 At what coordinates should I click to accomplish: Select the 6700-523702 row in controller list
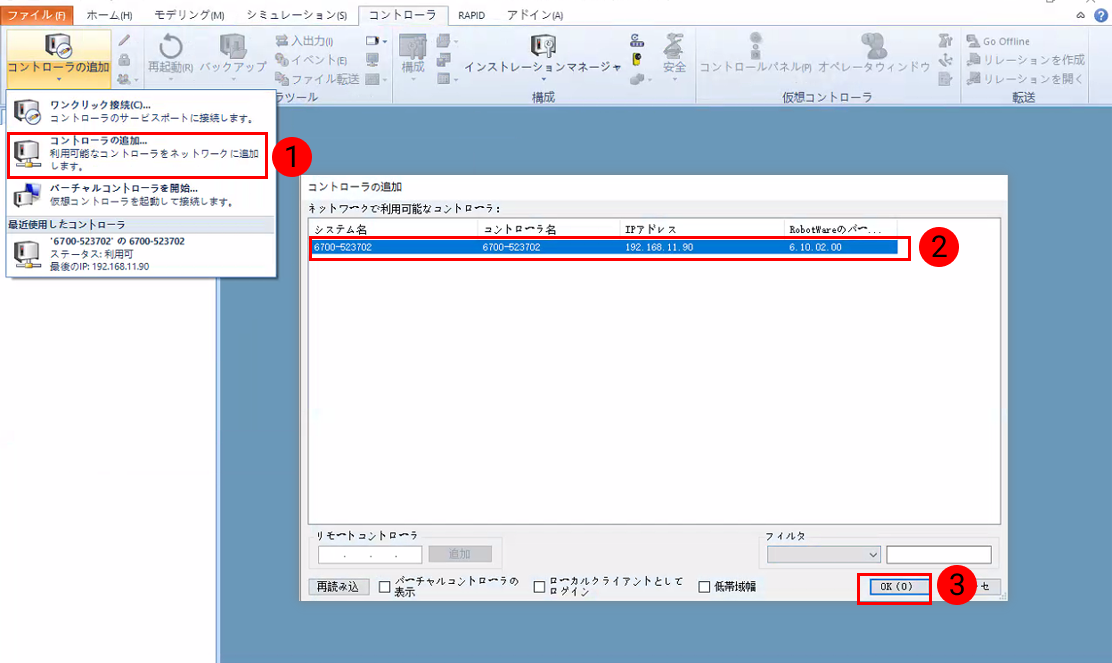(604, 247)
